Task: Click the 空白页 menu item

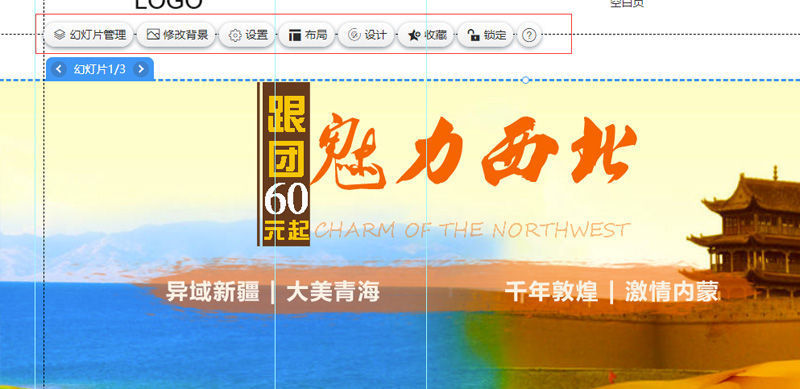Action: 627,4
